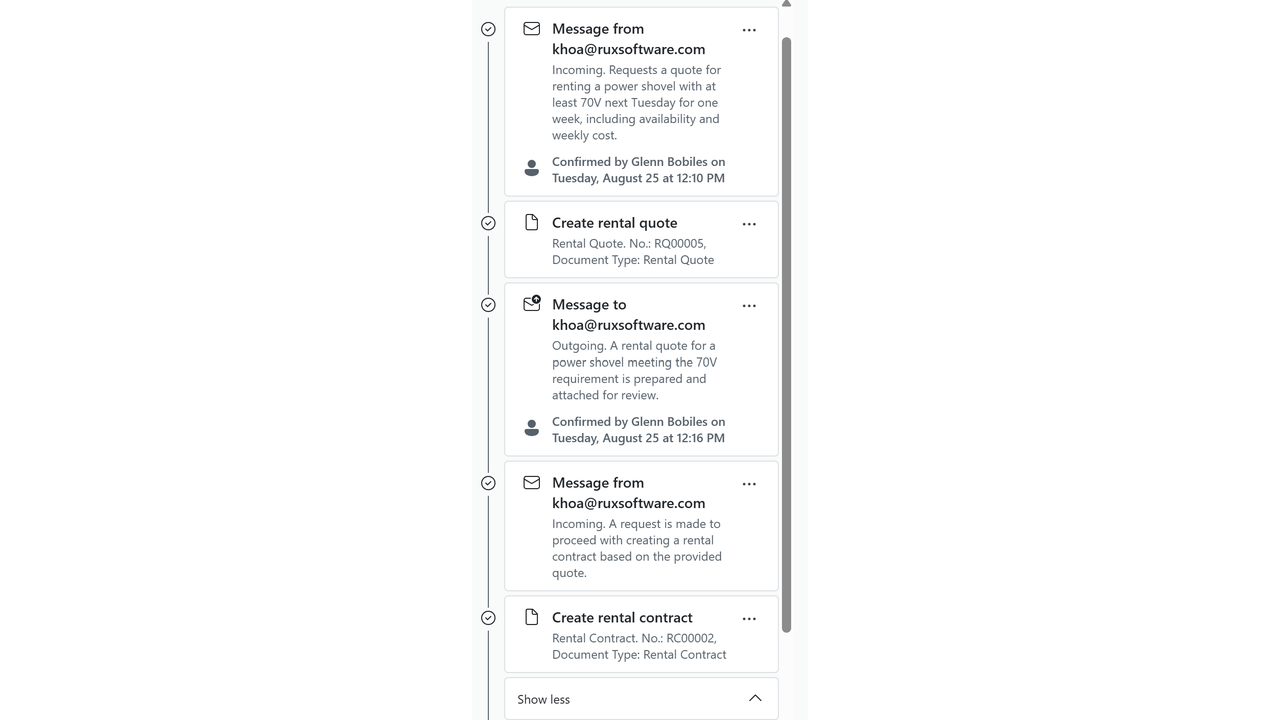Open the Create rental quote title
Screen dimensions: 1280x720
[x=614, y=223]
